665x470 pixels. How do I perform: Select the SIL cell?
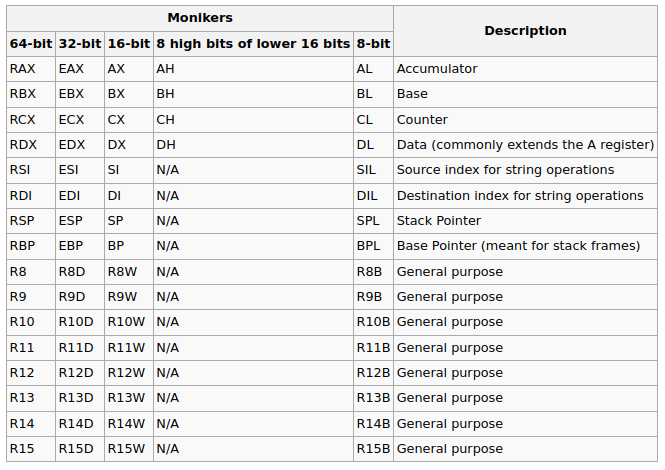(x=373, y=170)
